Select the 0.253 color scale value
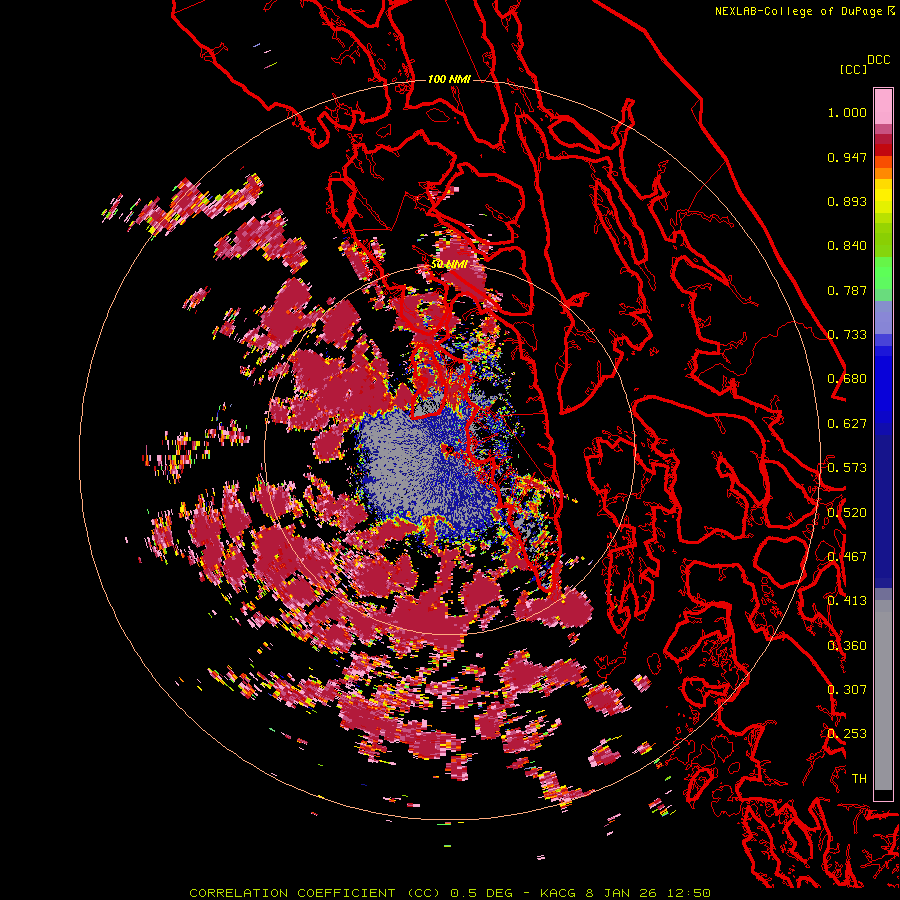Screen dimensions: 900x900 pyautogui.click(x=847, y=734)
